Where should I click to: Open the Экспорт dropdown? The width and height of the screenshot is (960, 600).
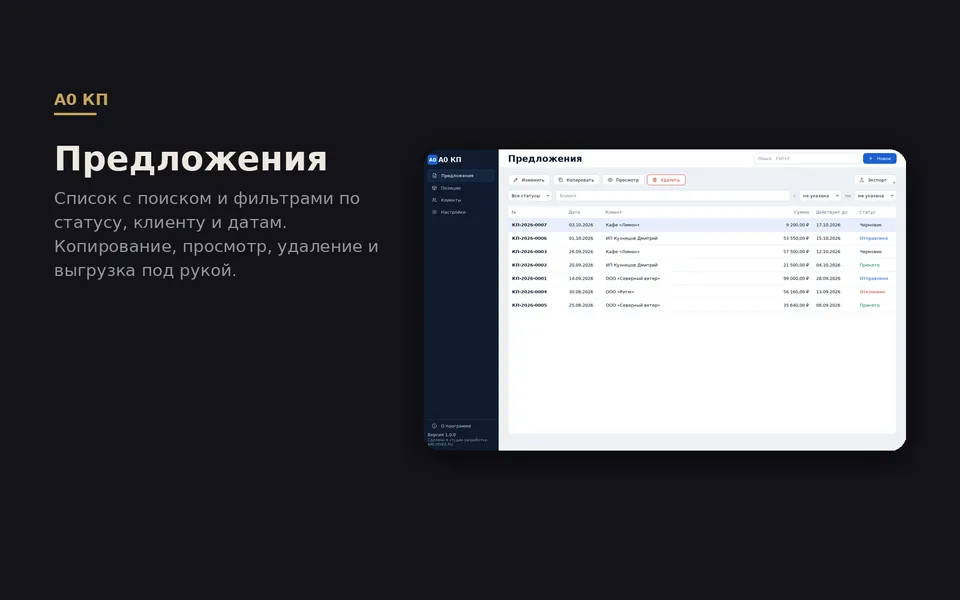click(875, 180)
